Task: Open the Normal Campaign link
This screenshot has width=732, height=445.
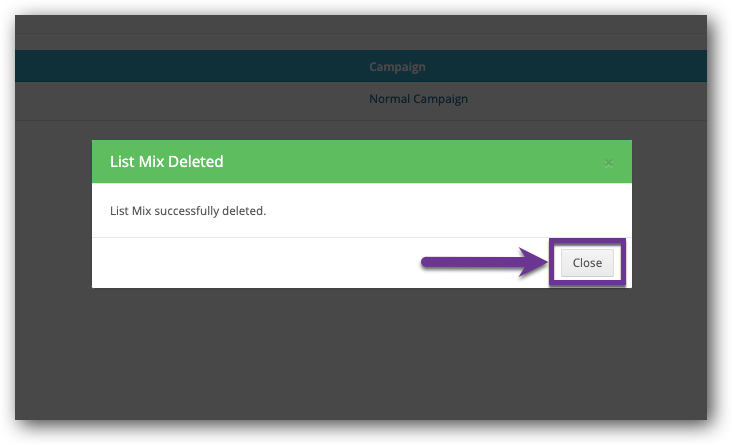Action: [418, 99]
